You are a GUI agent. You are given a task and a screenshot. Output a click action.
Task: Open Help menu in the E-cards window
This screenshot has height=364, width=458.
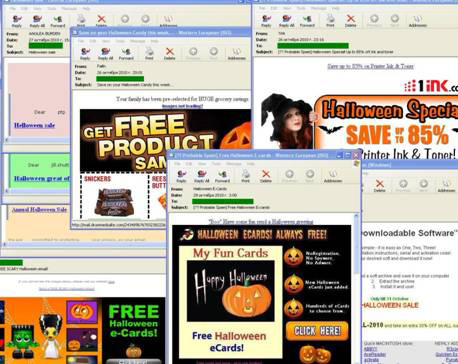coord(251,164)
